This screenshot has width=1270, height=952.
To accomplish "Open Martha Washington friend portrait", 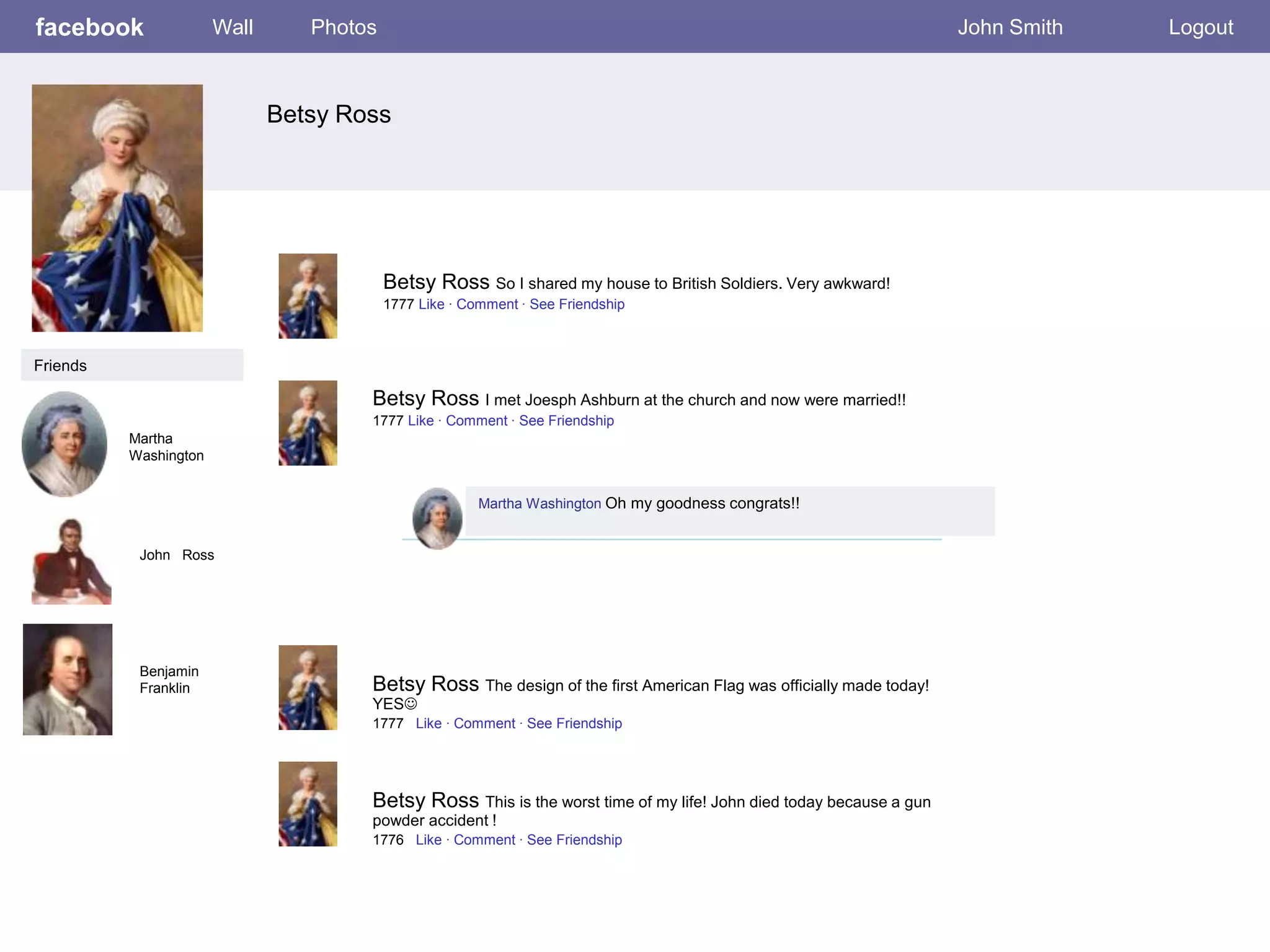I will tap(64, 444).
